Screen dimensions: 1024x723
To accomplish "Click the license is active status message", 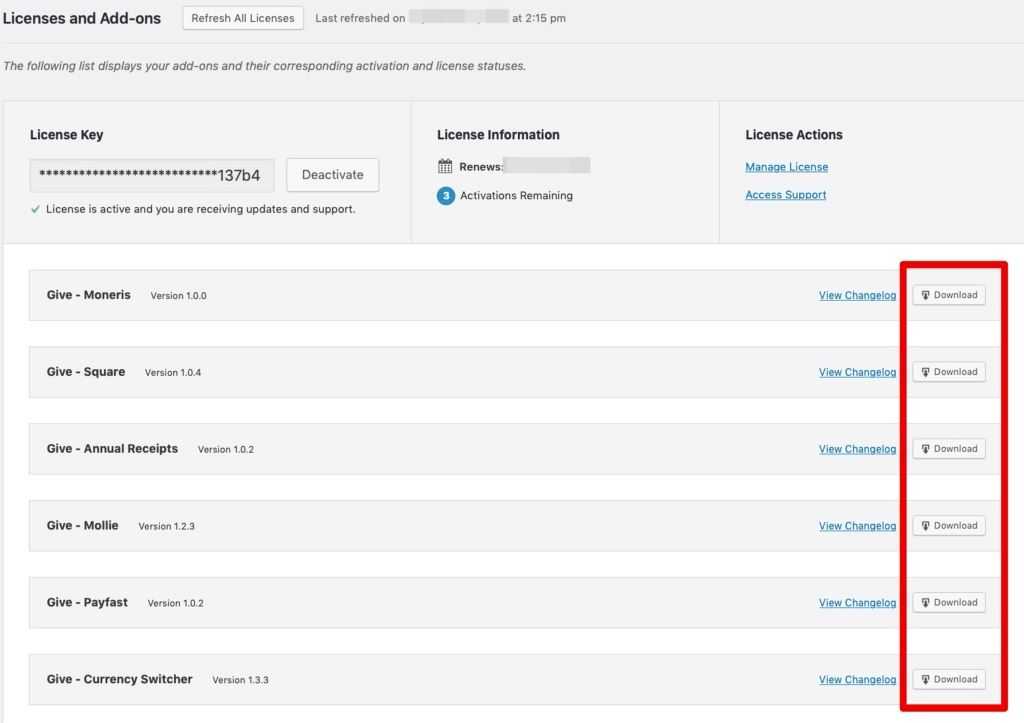I will click(200, 209).
